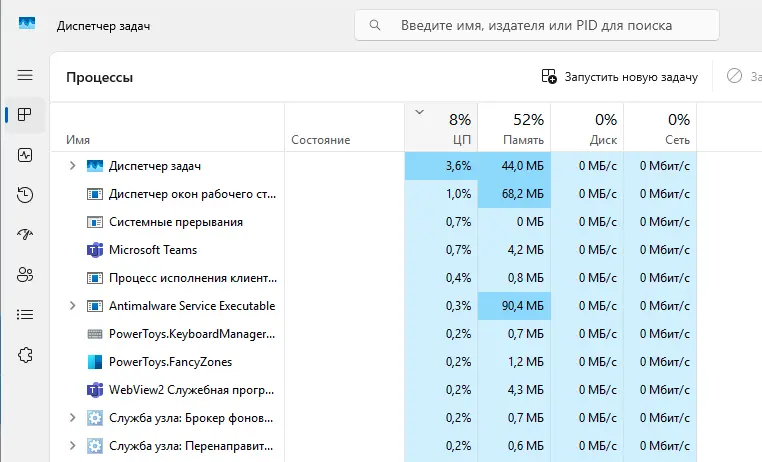The height and width of the screenshot is (462, 762).
Task: Open the Performance sidebar icon
Action: [x=25, y=155]
